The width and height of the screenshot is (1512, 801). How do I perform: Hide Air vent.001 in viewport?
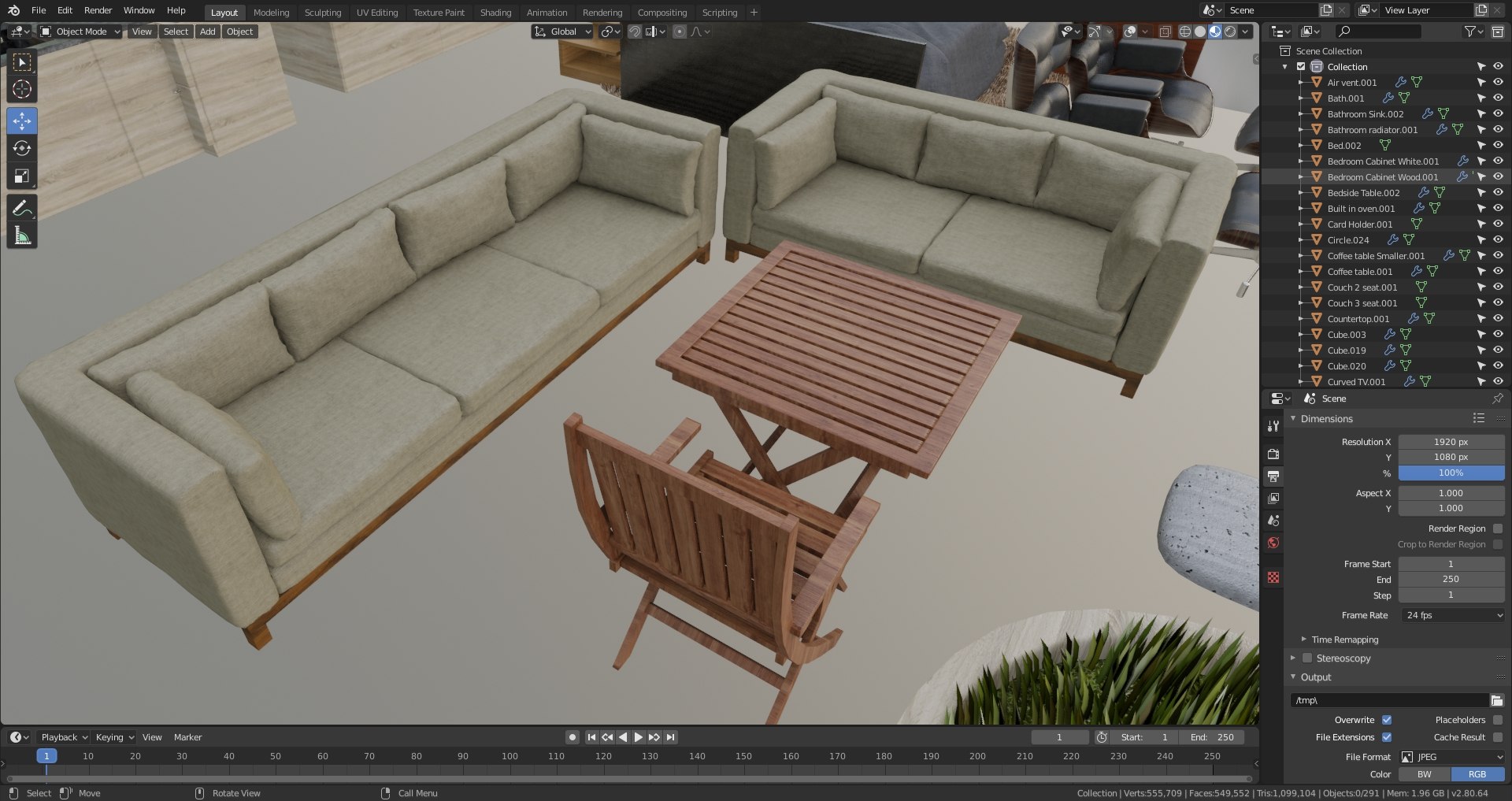click(x=1498, y=82)
